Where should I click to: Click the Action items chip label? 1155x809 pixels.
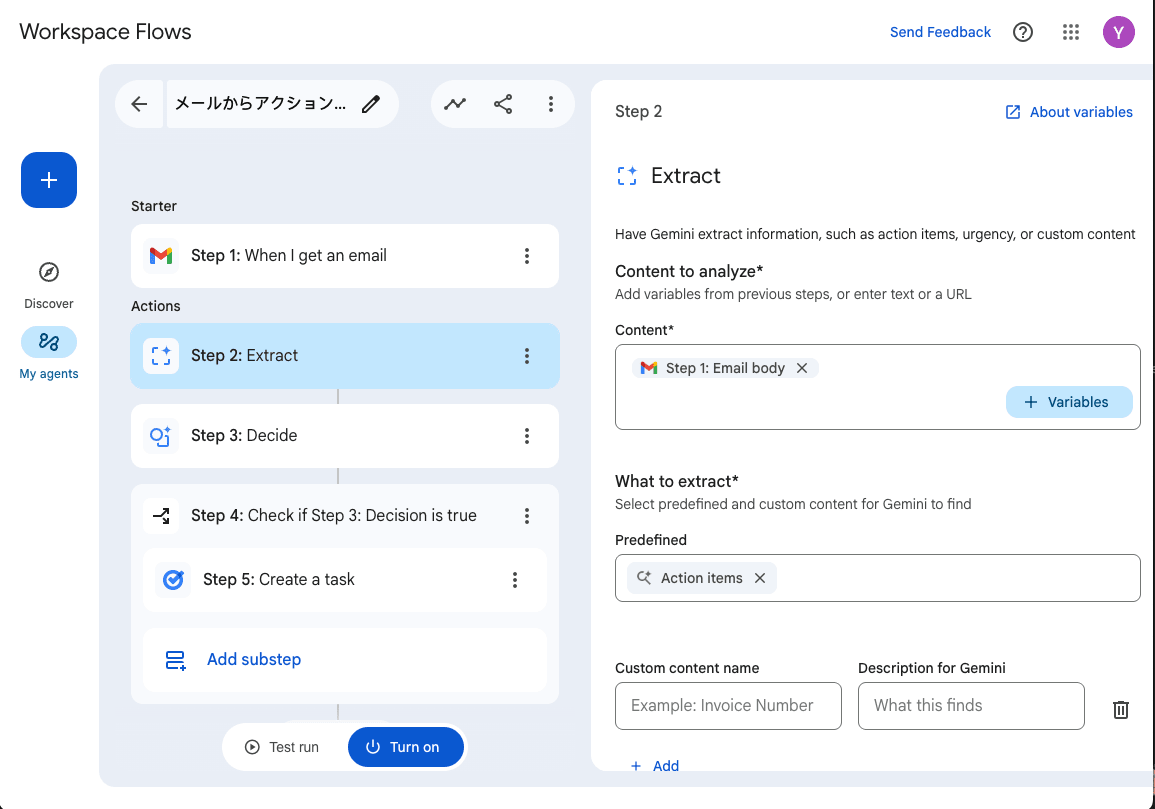point(701,578)
